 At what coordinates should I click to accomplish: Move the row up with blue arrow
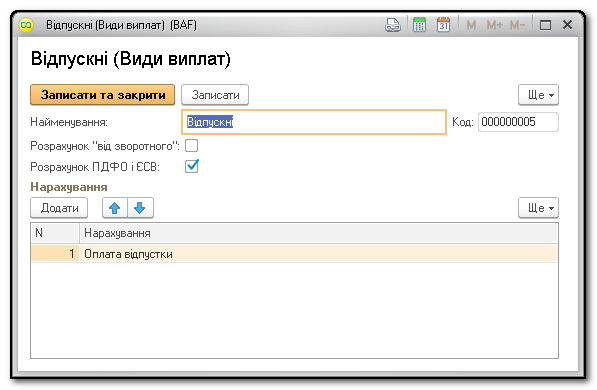pos(115,208)
